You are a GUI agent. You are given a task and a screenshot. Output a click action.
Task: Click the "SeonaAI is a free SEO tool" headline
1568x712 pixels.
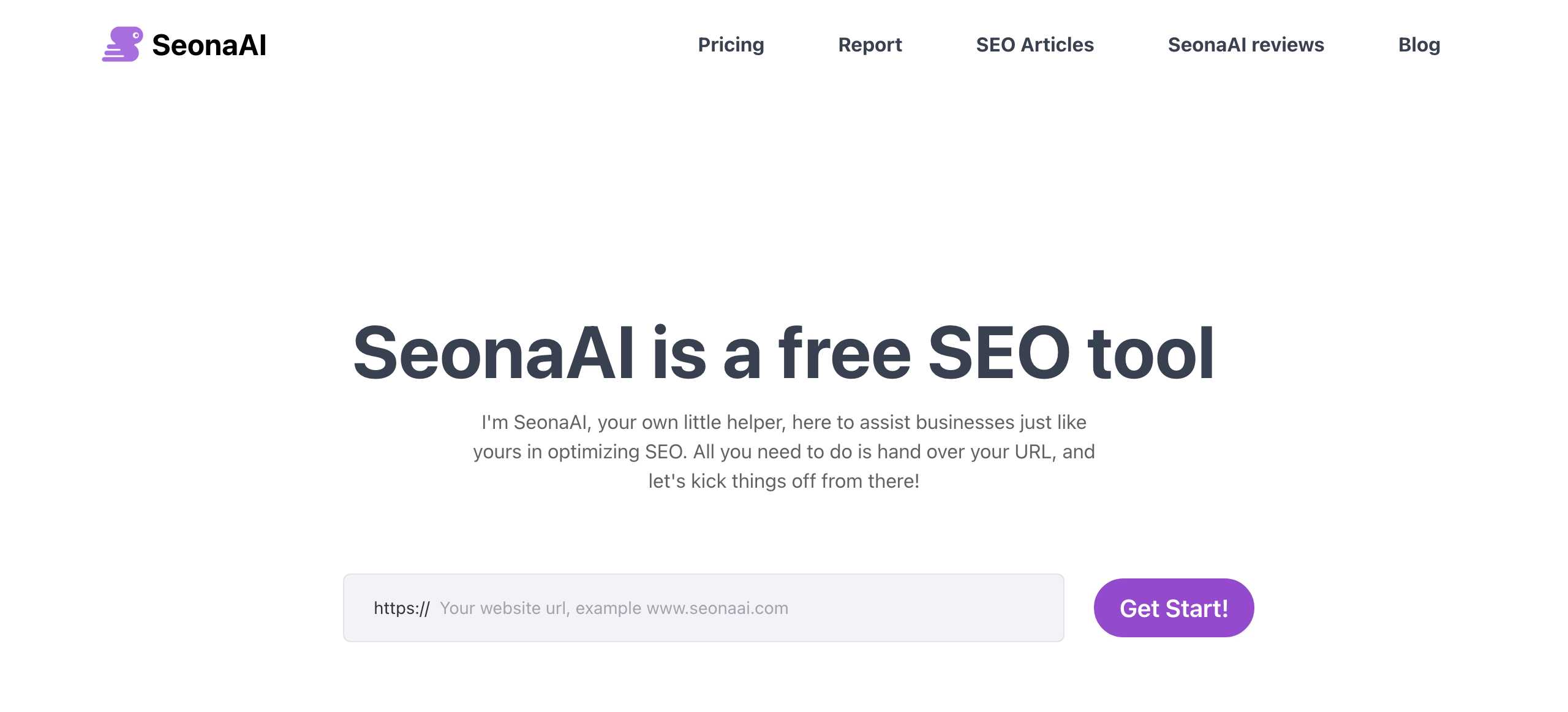coord(784,353)
